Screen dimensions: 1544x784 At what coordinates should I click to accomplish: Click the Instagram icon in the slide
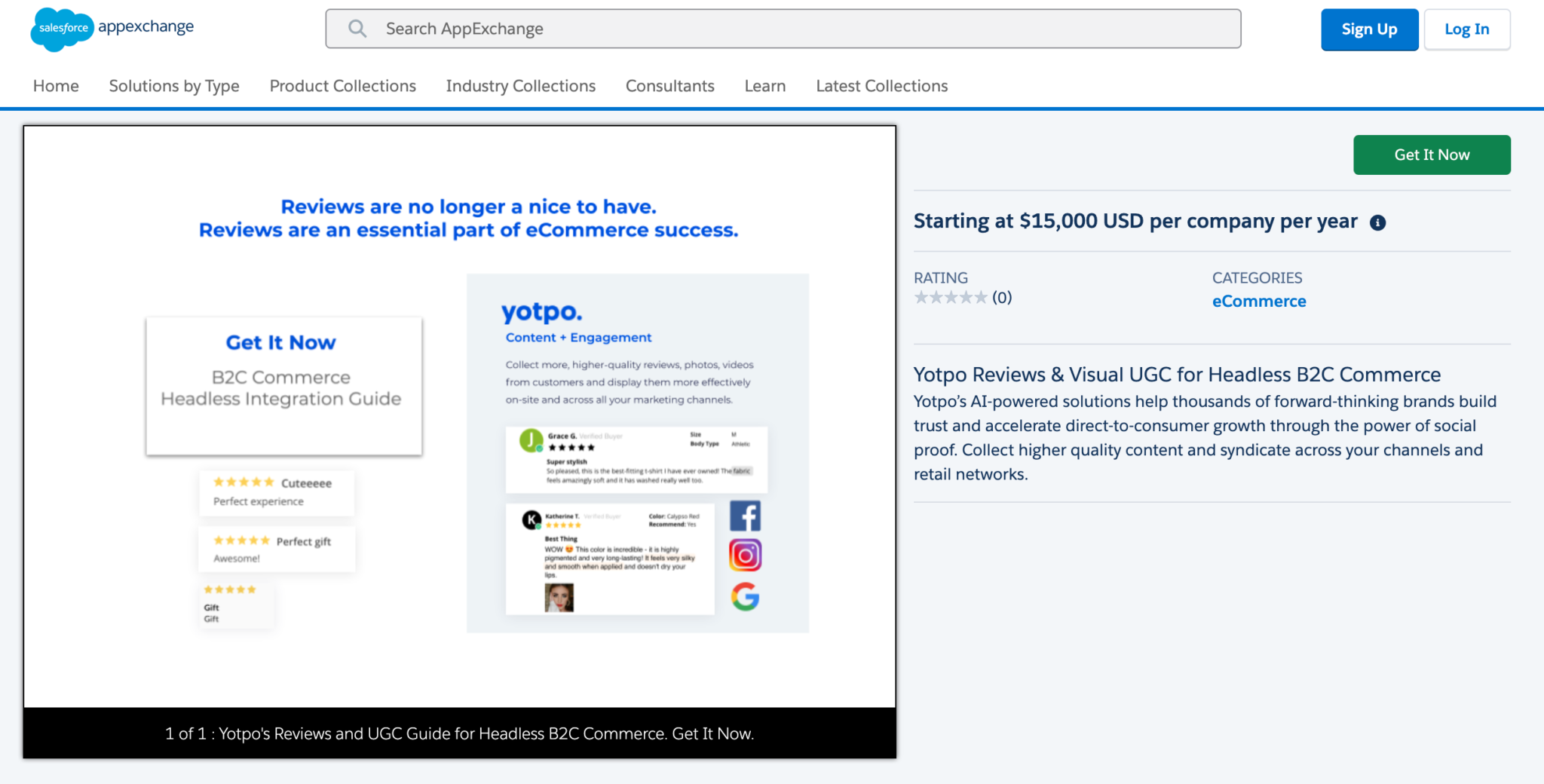tap(745, 556)
